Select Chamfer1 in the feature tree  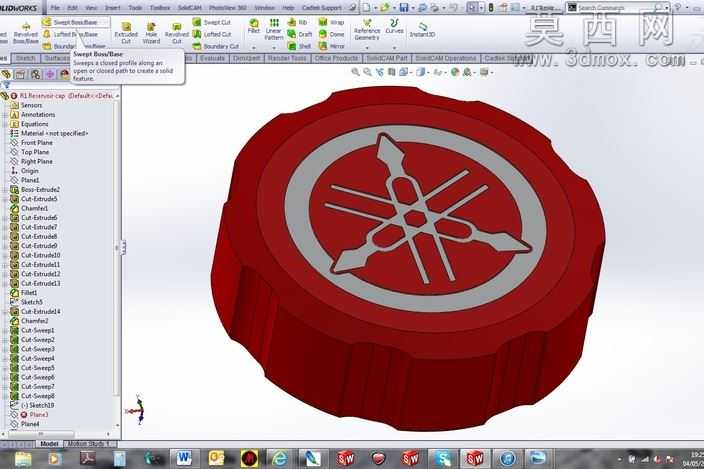pyautogui.click(x=34, y=208)
